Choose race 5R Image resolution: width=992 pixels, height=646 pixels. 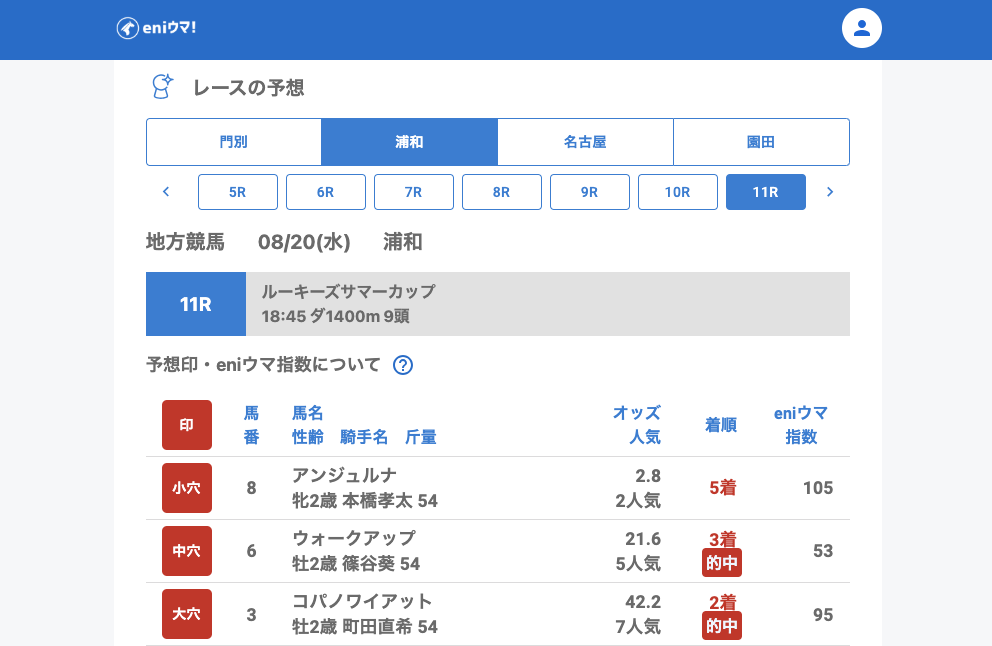pos(238,192)
